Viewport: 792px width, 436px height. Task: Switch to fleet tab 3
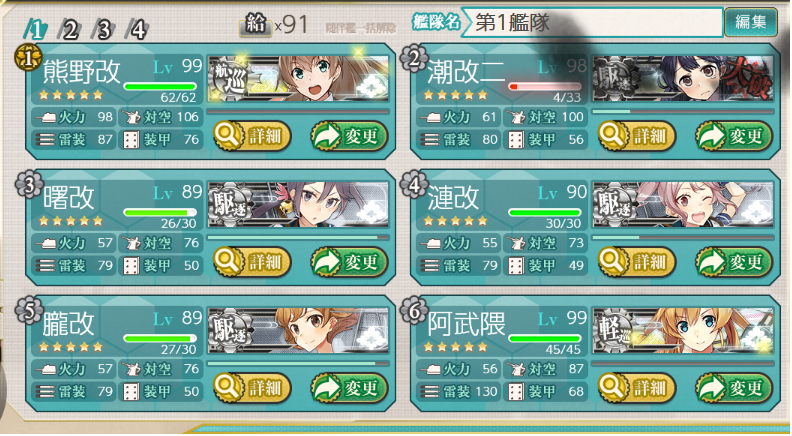point(103,30)
